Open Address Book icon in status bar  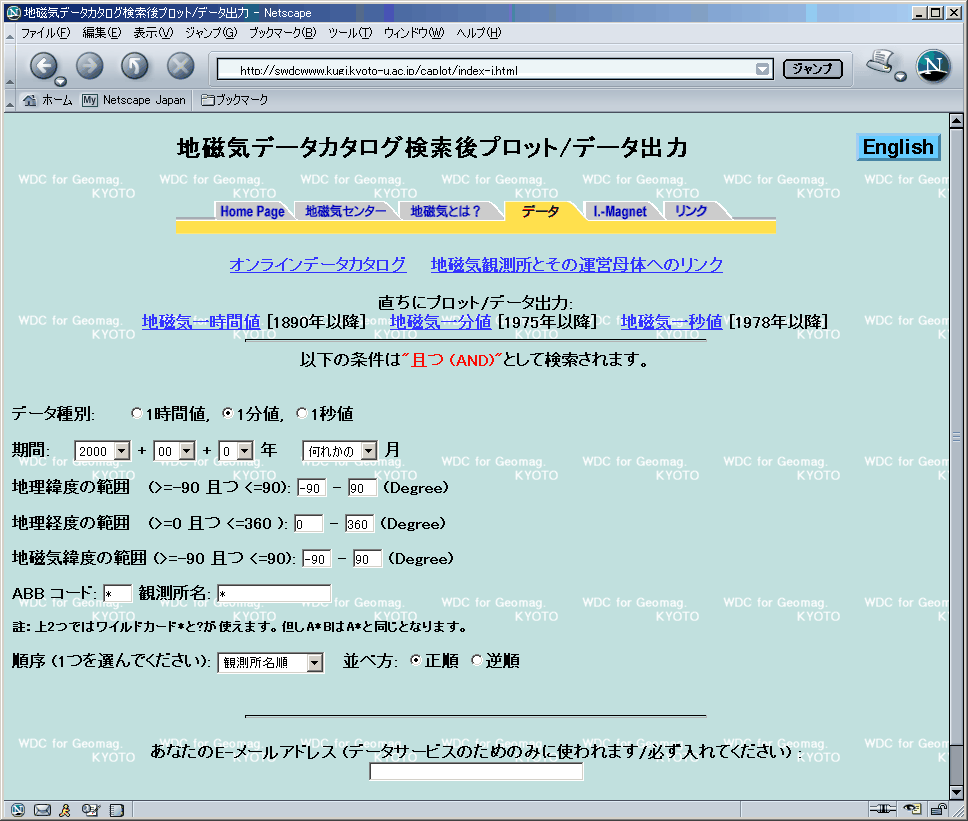(117, 809)
